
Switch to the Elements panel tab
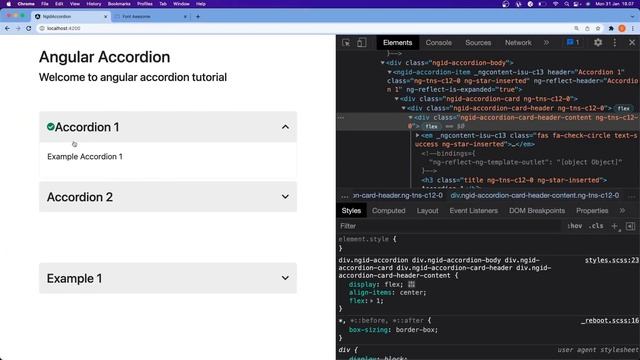pyautogui.click(x=398, y=42)
